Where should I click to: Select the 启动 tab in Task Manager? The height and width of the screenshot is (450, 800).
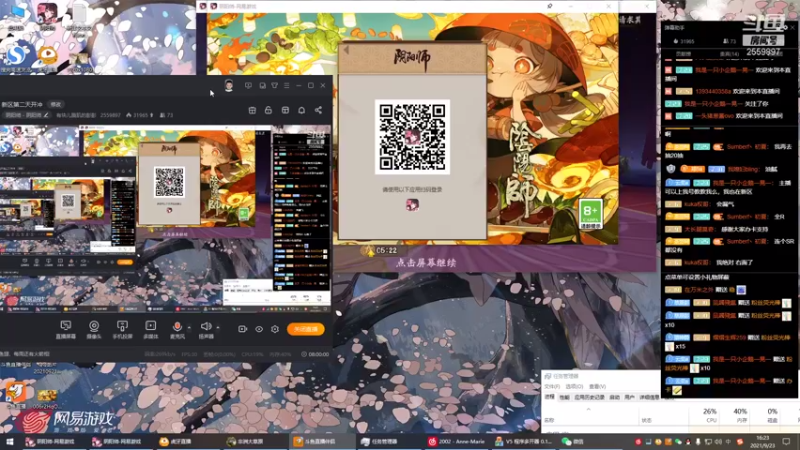pyautogui.click(x=615, y=397)
